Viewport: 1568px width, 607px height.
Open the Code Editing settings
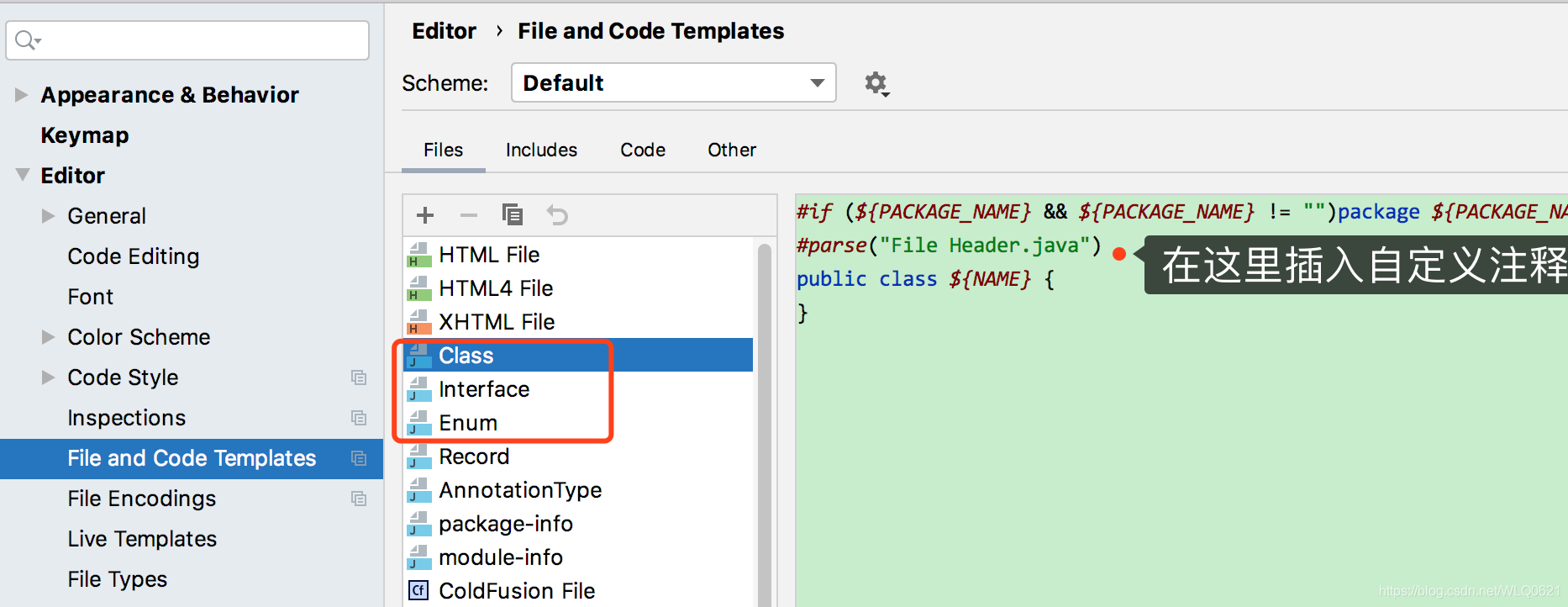tap(134, 256)
